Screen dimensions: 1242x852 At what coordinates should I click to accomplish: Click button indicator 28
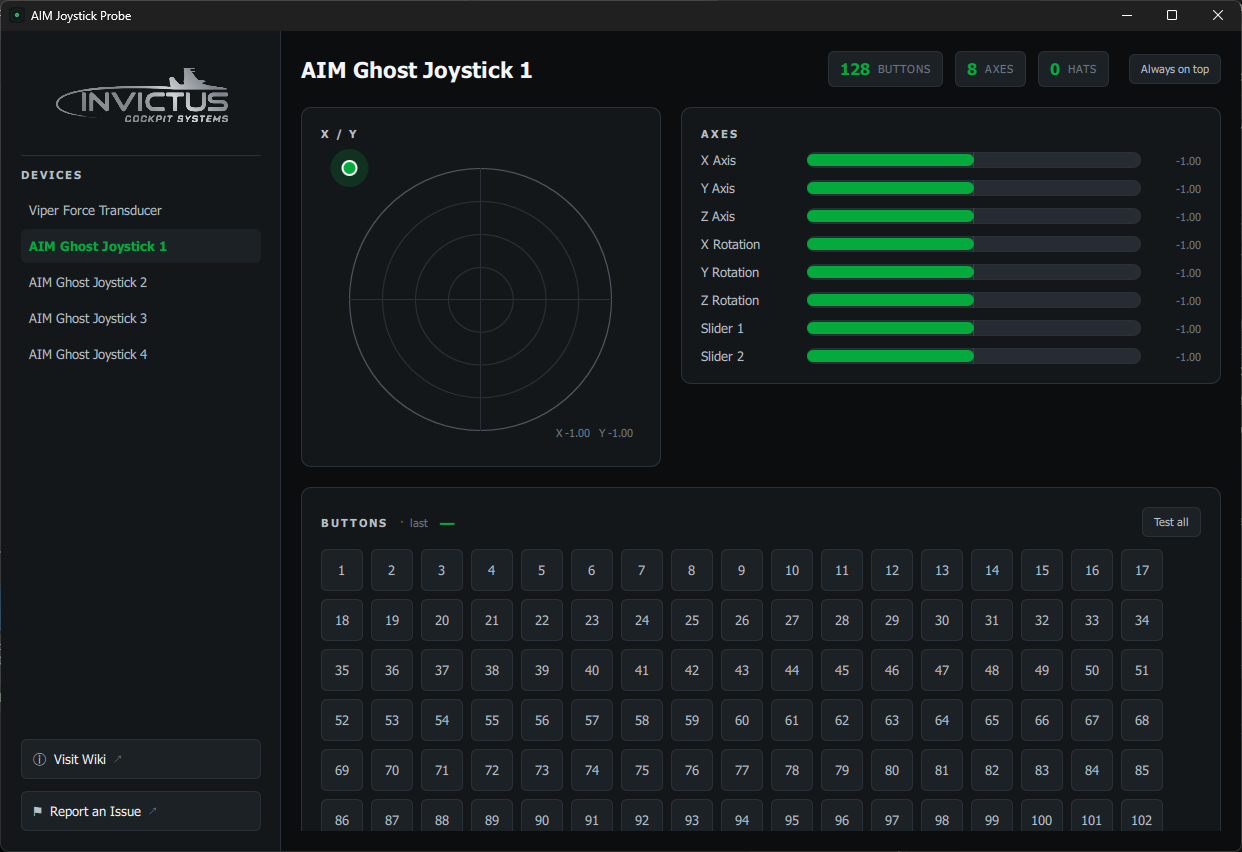click(842, 620)
